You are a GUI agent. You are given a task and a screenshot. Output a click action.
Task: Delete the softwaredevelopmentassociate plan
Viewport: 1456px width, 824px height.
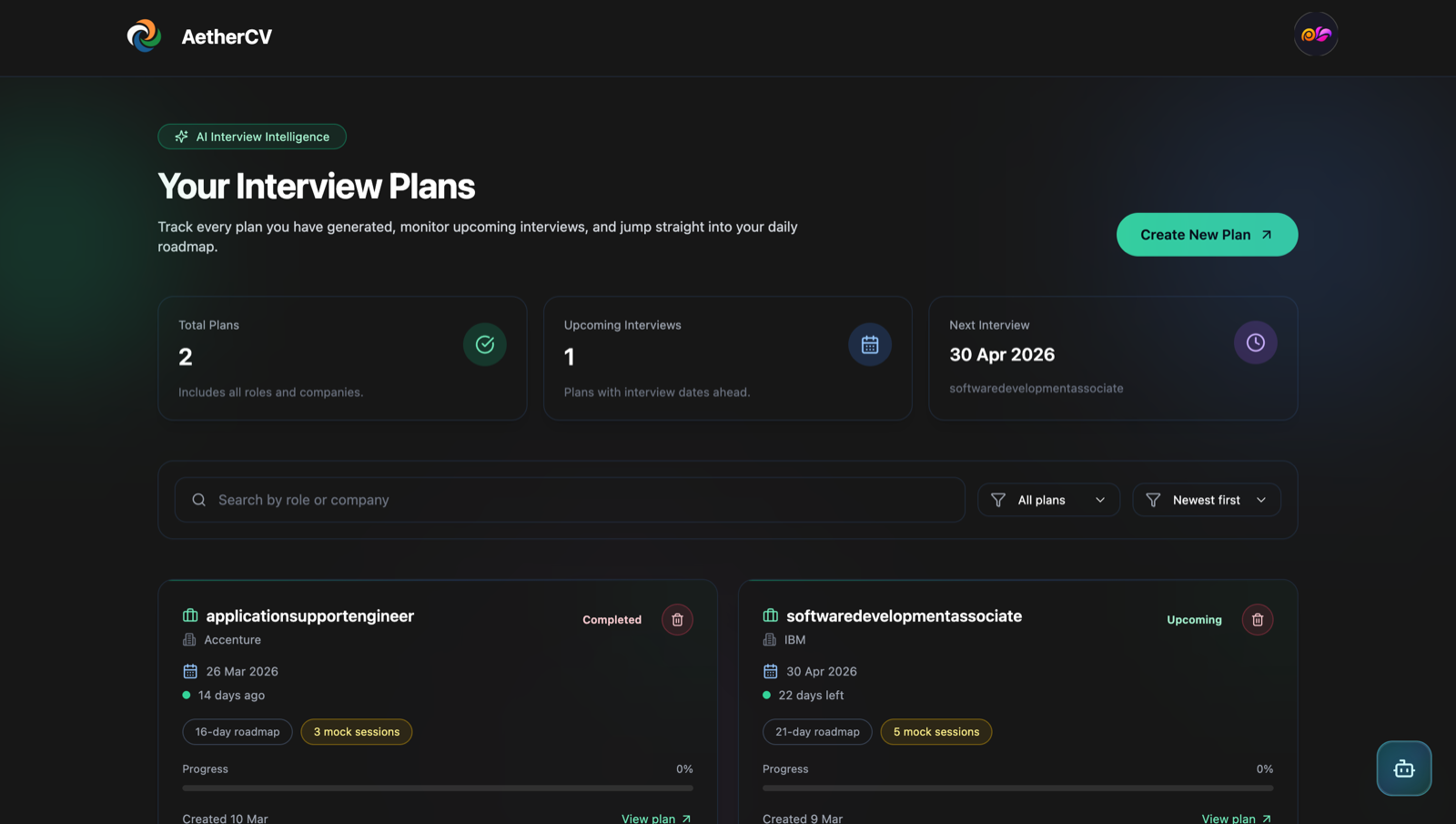point(1258,619)
